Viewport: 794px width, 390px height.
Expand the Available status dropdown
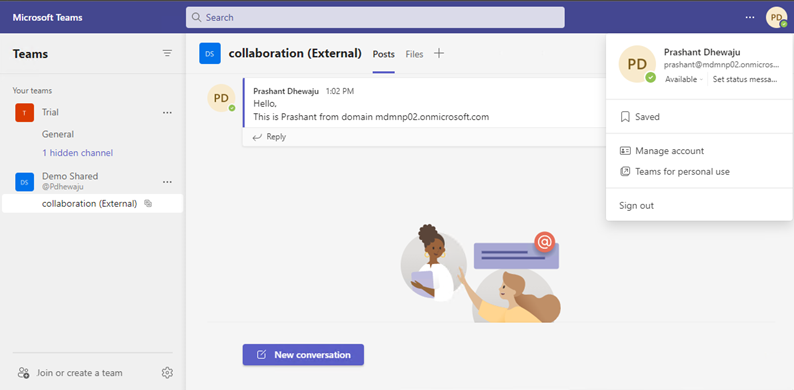pyautogui.click(x=684, y=80)
